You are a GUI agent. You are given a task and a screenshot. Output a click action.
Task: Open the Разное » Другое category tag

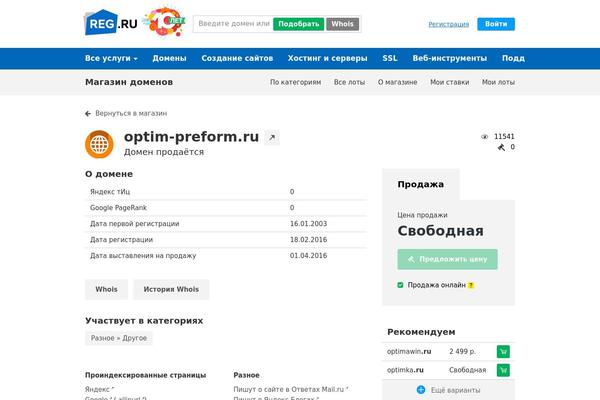pos(119,338)
